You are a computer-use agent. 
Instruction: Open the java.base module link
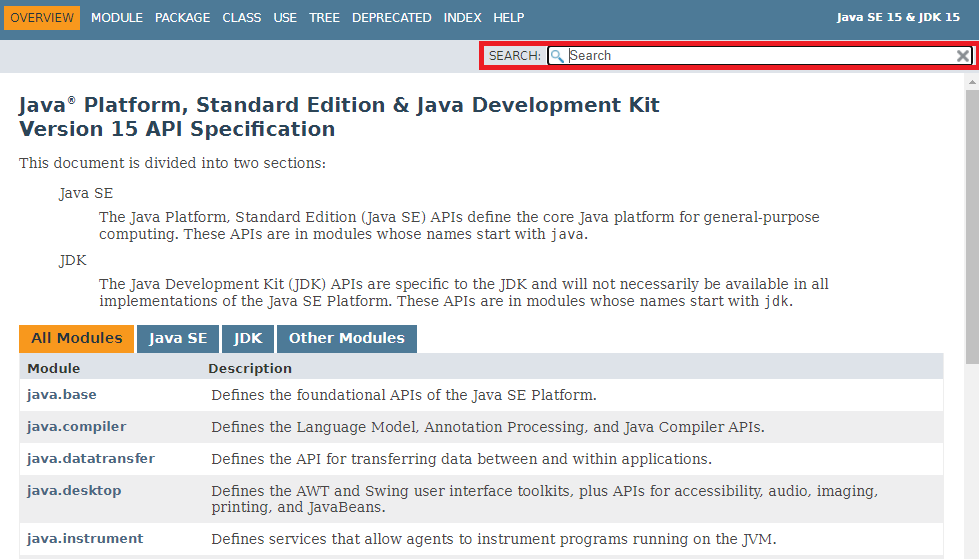pyautogui.click(x=62, y=395)
